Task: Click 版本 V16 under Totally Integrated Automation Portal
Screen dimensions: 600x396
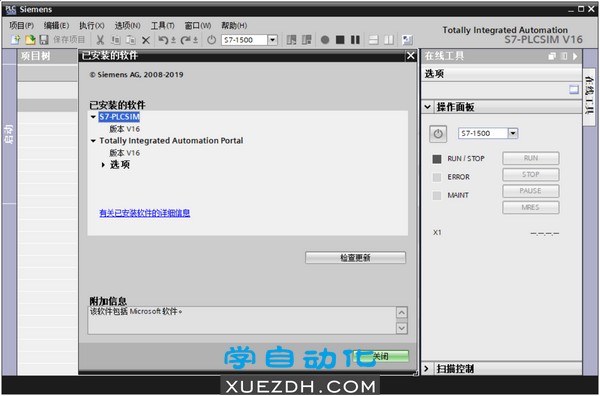Action: tap(124, 153)
